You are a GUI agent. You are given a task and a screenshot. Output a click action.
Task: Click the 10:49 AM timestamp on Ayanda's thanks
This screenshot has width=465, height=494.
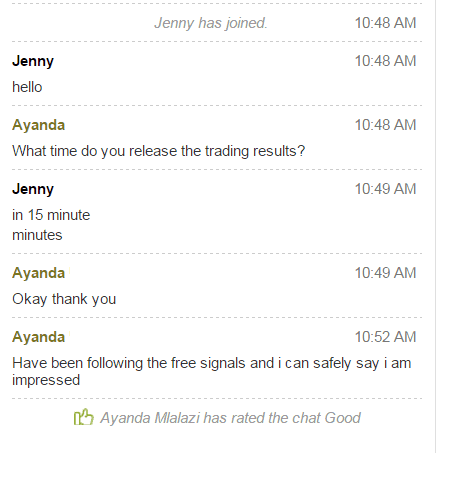coord(385,273)
